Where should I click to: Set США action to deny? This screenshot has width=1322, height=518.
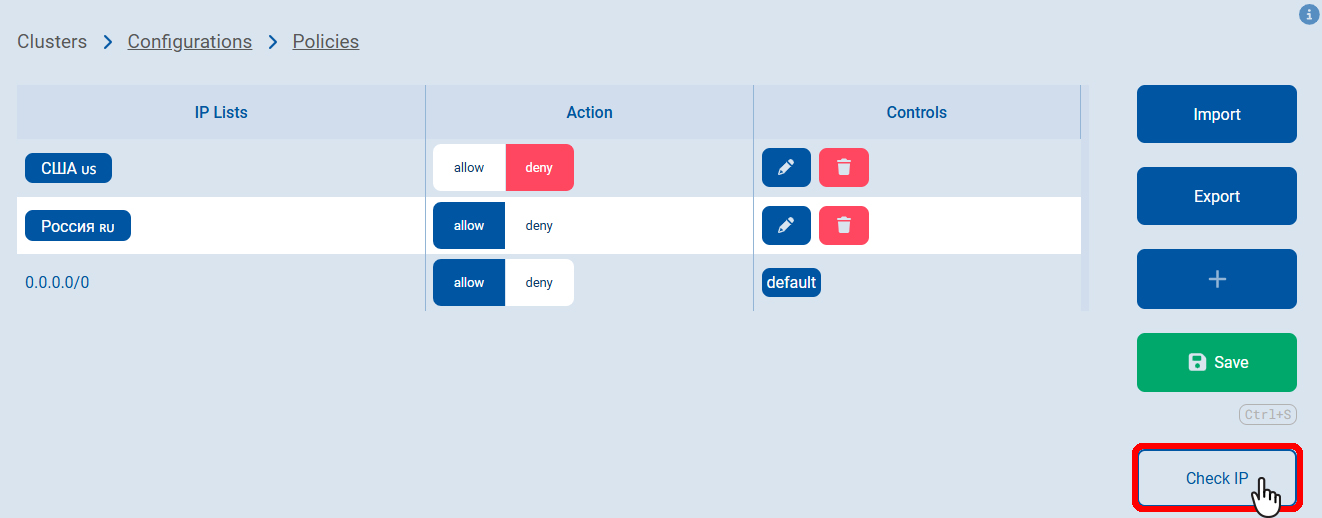539,168
